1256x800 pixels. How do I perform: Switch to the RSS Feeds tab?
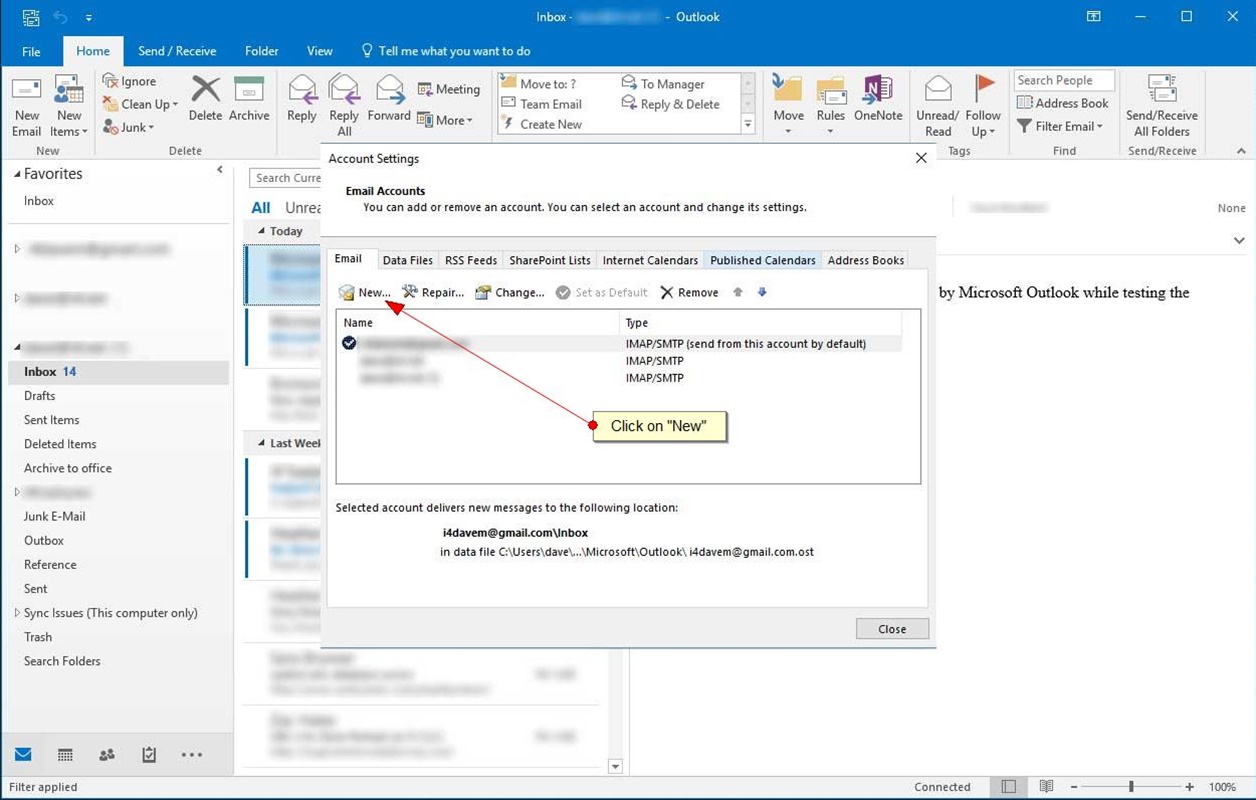[470, 260]
